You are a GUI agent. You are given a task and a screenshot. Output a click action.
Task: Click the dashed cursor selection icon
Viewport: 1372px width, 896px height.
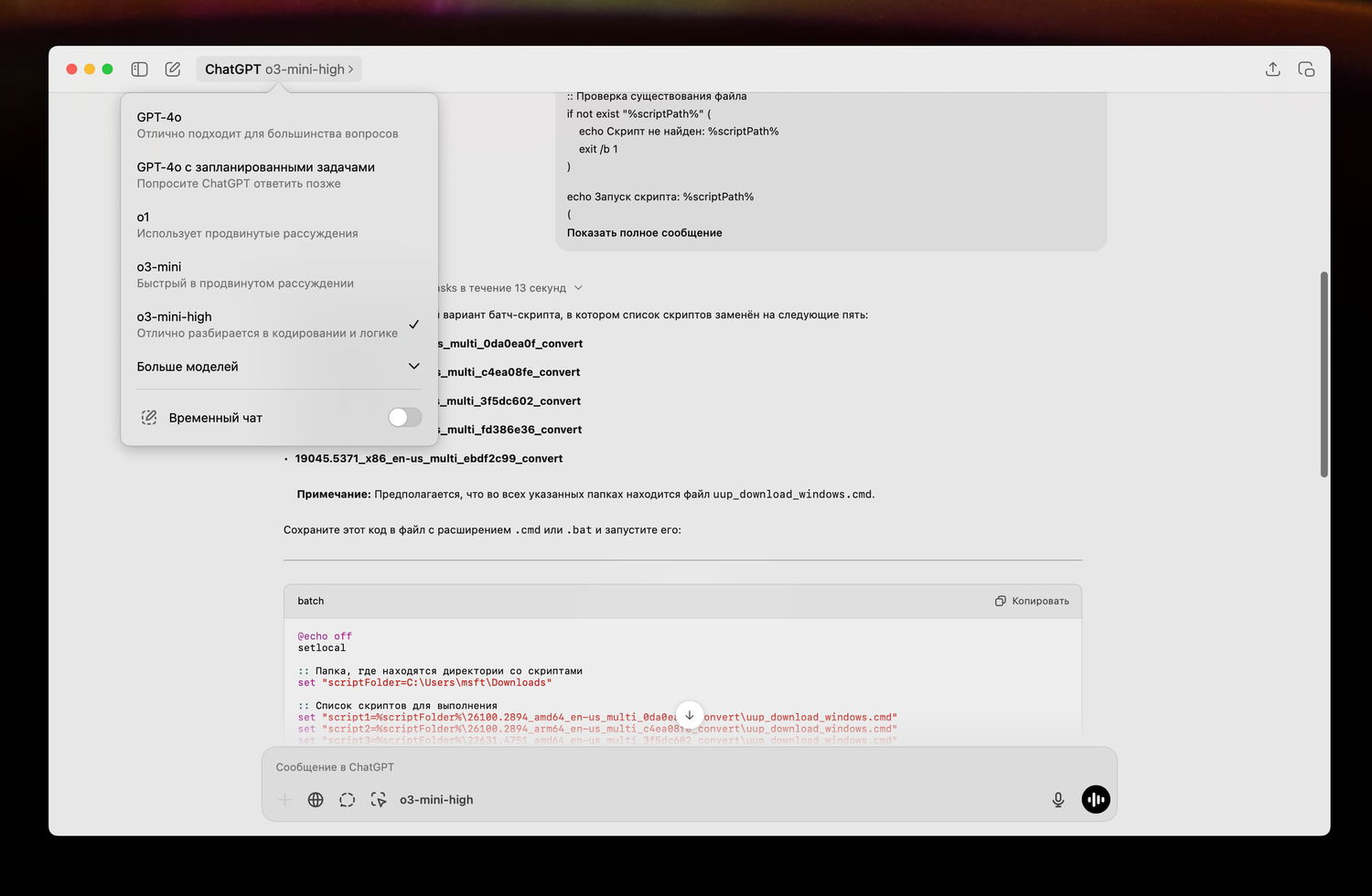click(x=379, y=800)
